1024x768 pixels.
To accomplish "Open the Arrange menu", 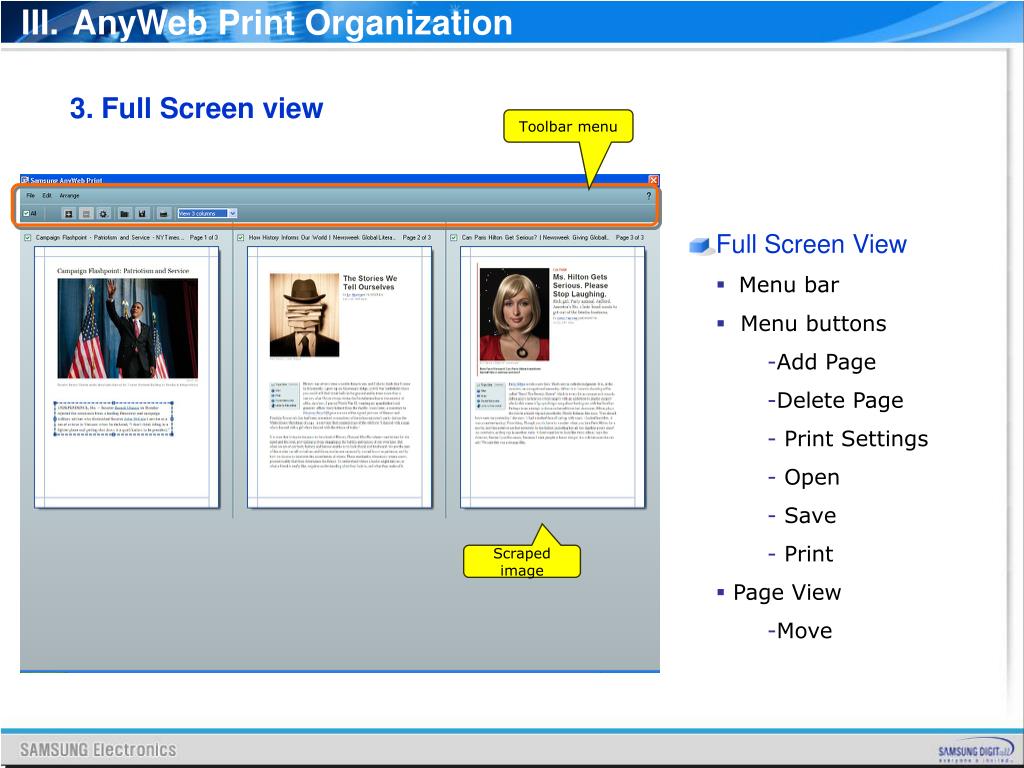I will tap(69, 195).
